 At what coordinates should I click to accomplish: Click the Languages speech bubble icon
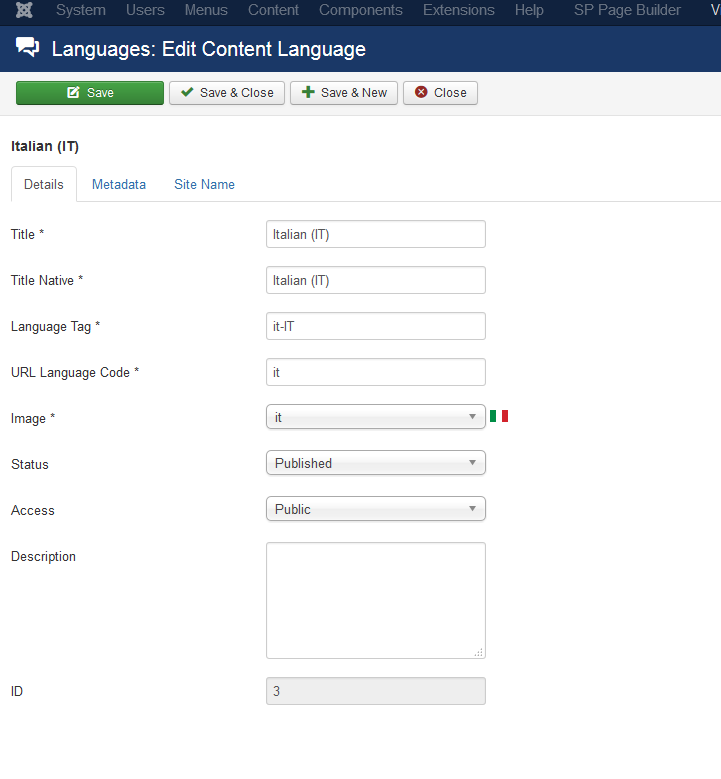29,48
